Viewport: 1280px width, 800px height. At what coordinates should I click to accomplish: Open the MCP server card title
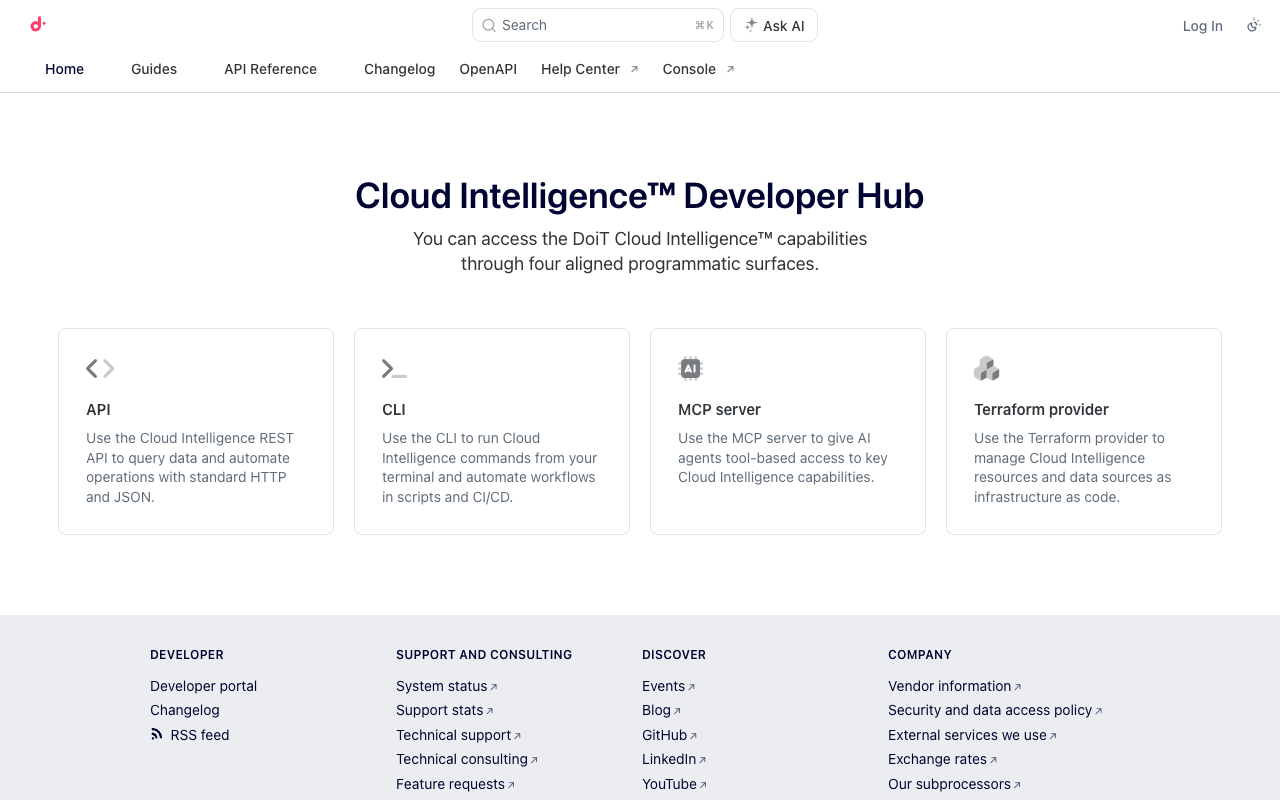[719, 409]
